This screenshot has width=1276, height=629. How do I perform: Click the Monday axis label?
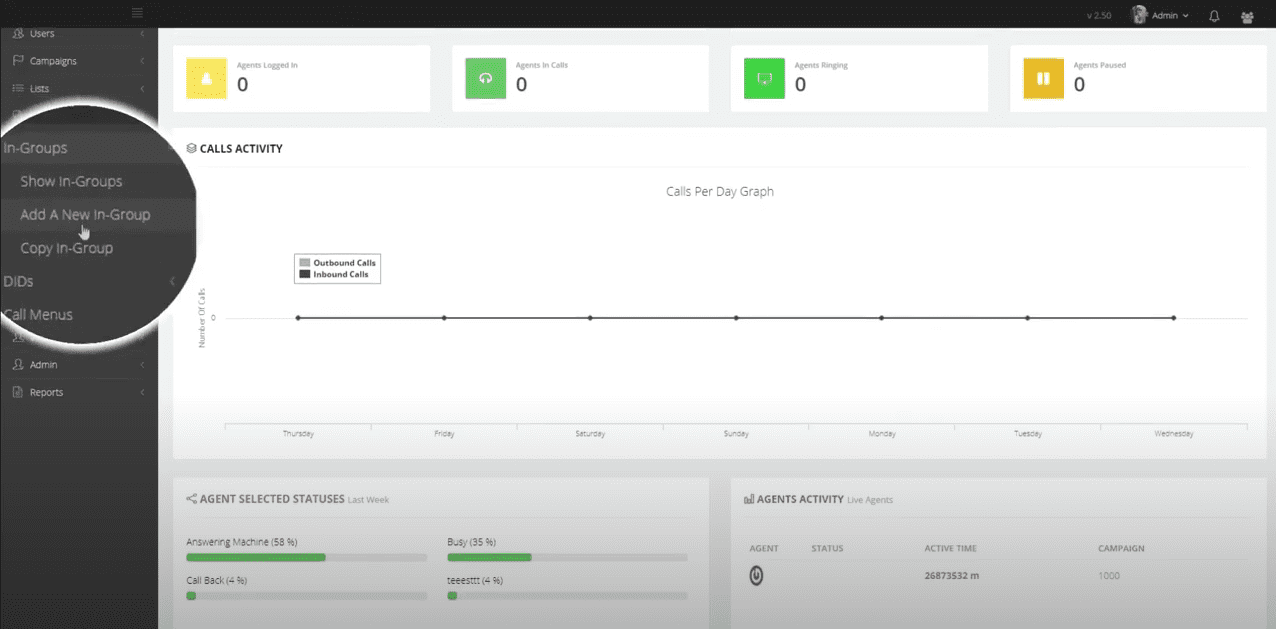click(x=882, y=434)
